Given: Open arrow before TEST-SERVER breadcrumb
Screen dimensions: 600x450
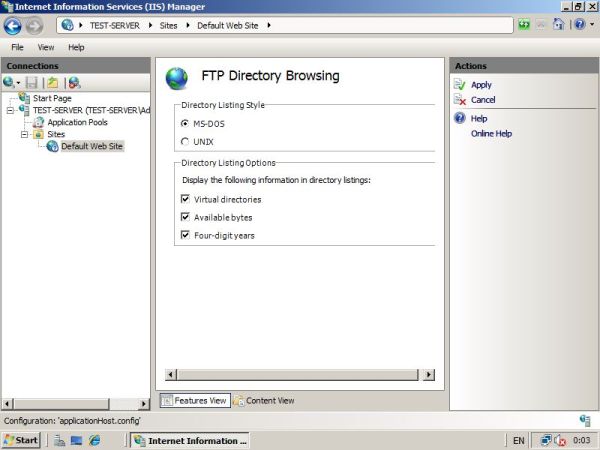Looking at the screenshot, I should click(81, 25).
